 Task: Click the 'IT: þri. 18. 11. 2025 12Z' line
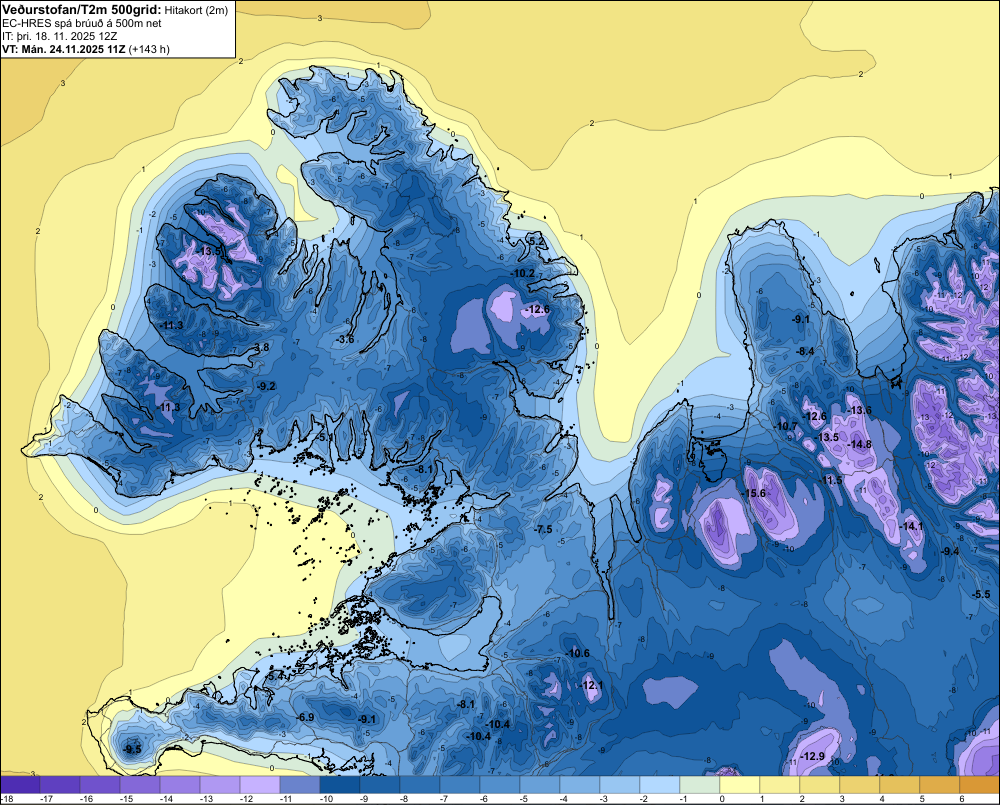[x=59, y=36]
